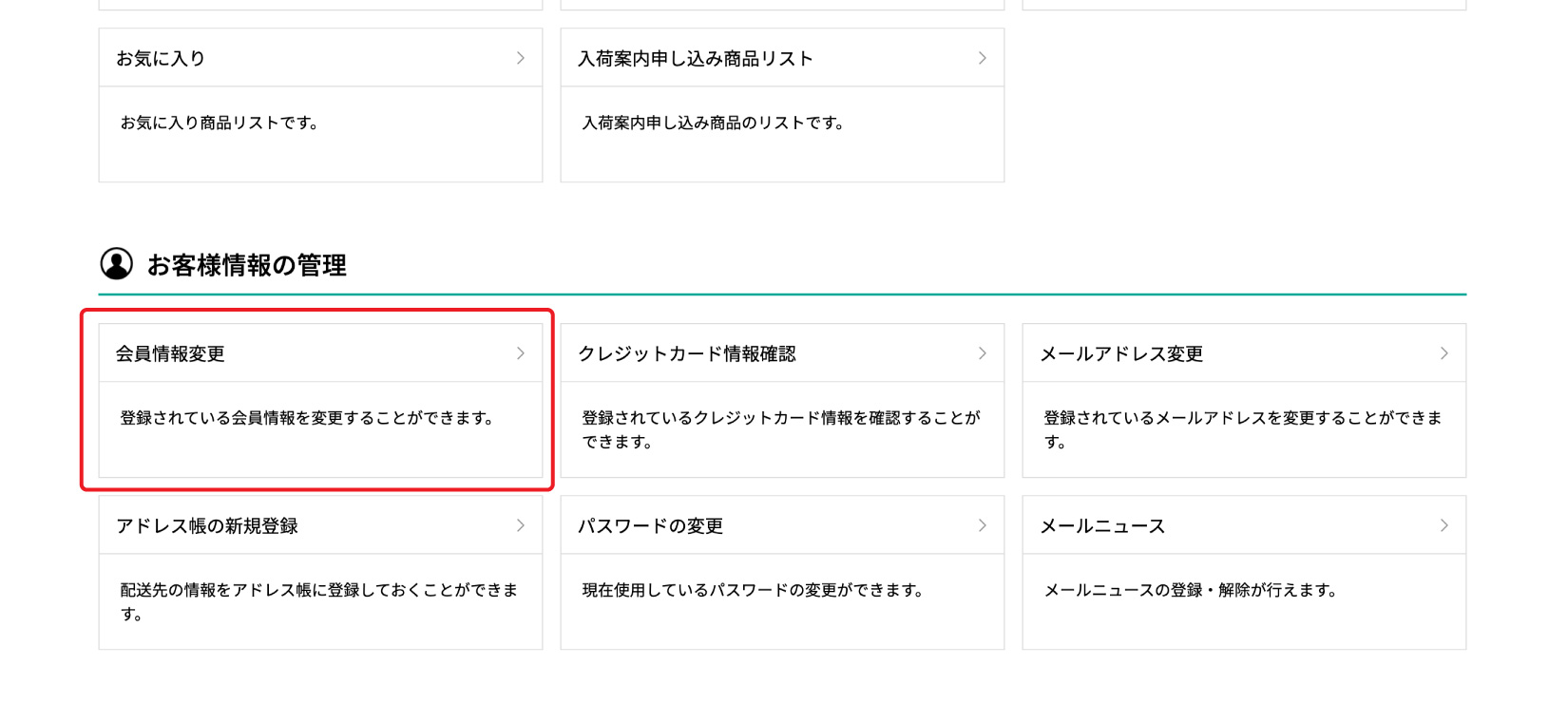Click the chevron on パスワードの変更 card

[x=983, y=524]
